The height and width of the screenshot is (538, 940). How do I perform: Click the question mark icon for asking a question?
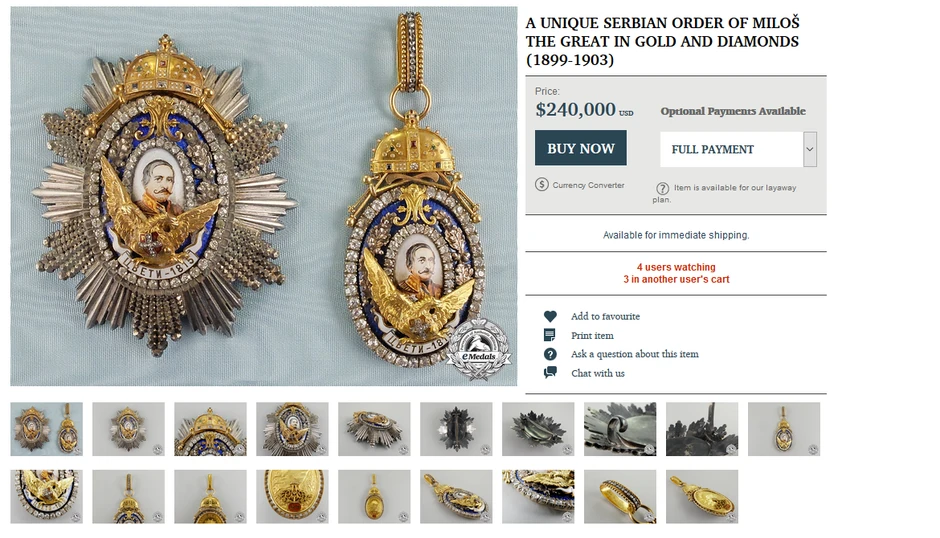(550, 354)
